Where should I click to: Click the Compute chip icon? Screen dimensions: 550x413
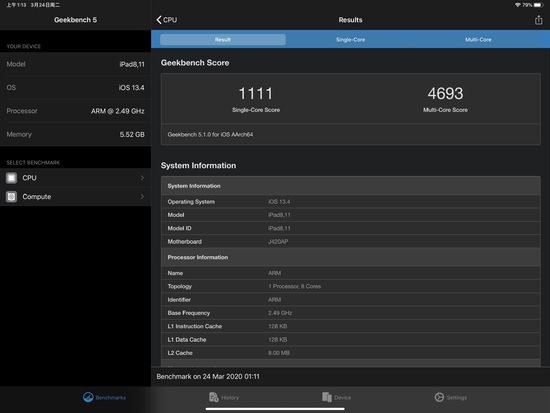(11, 197)
